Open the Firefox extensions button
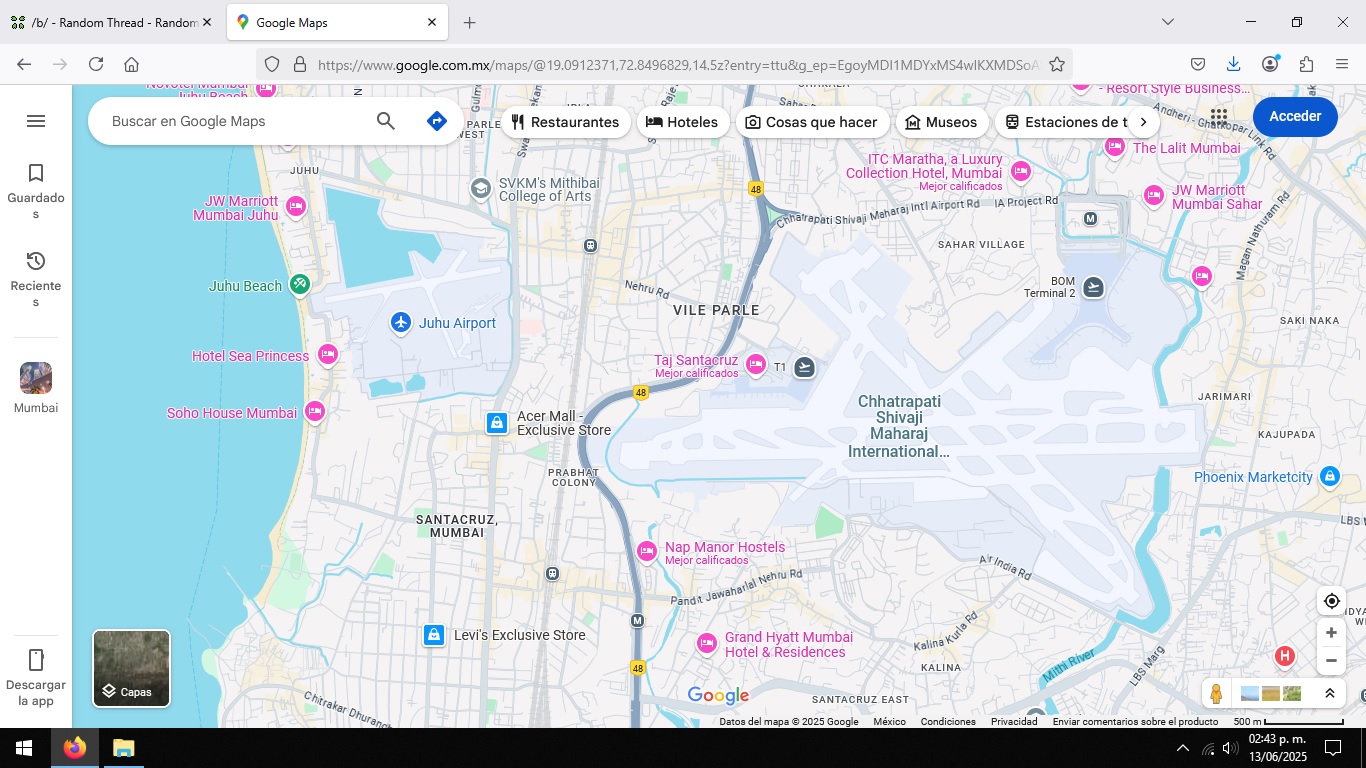Viewport: 1366px width, 768px height. 1306,64
